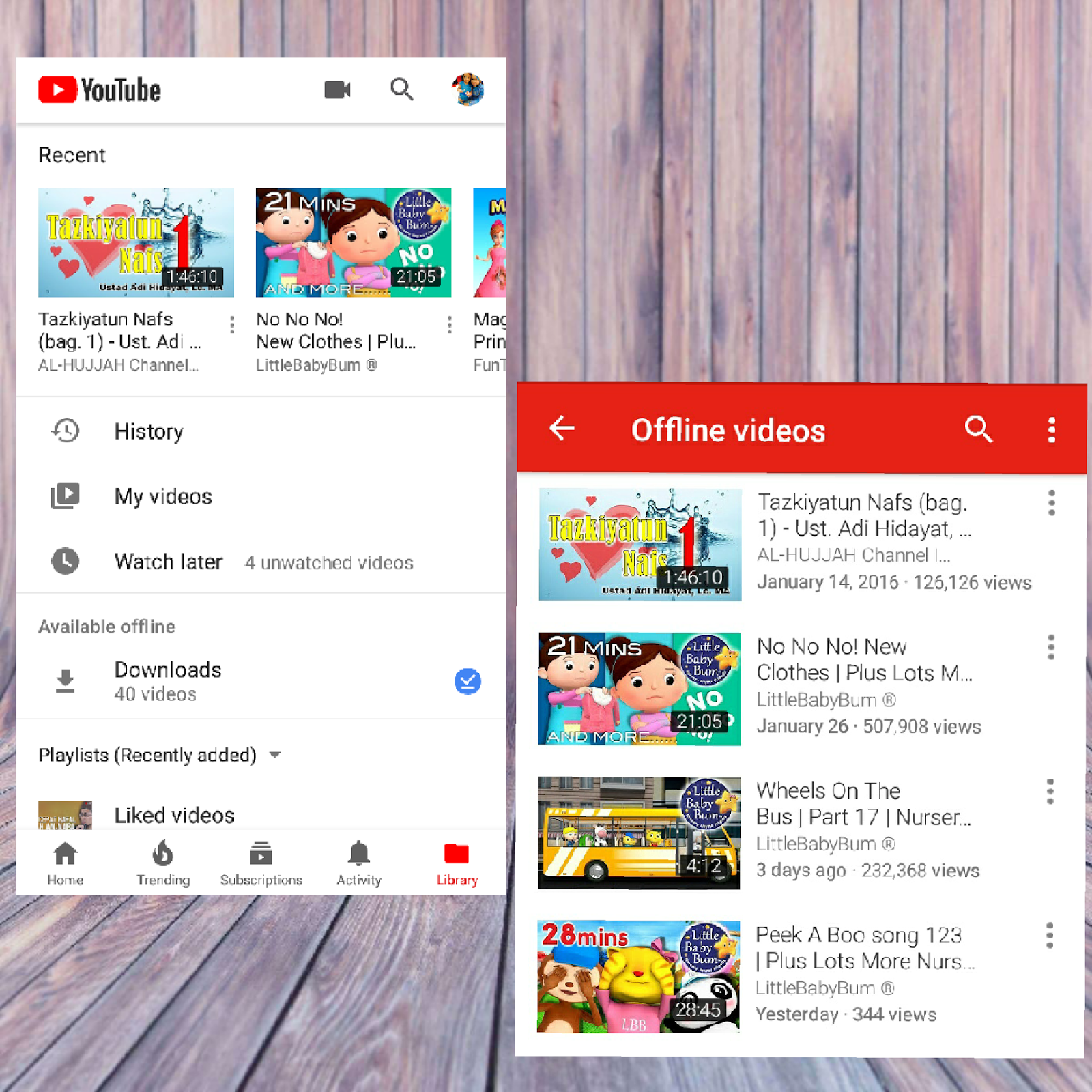Viewport: 1092px width, 1092px height.
Task: Click '4 unwatched videos' text
Action: coord(329,562)
